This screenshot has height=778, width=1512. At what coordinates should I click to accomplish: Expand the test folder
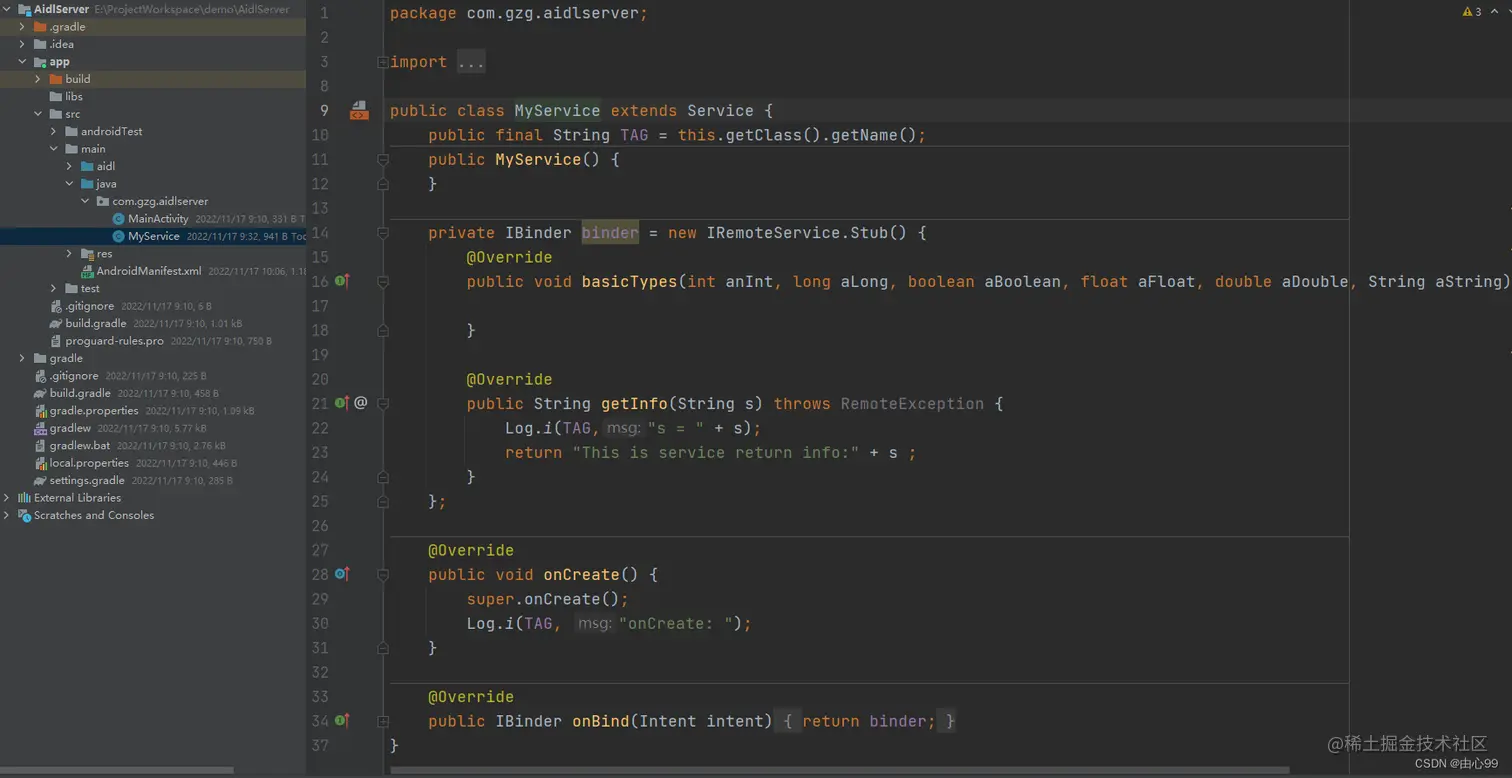[x=54, y=289]
